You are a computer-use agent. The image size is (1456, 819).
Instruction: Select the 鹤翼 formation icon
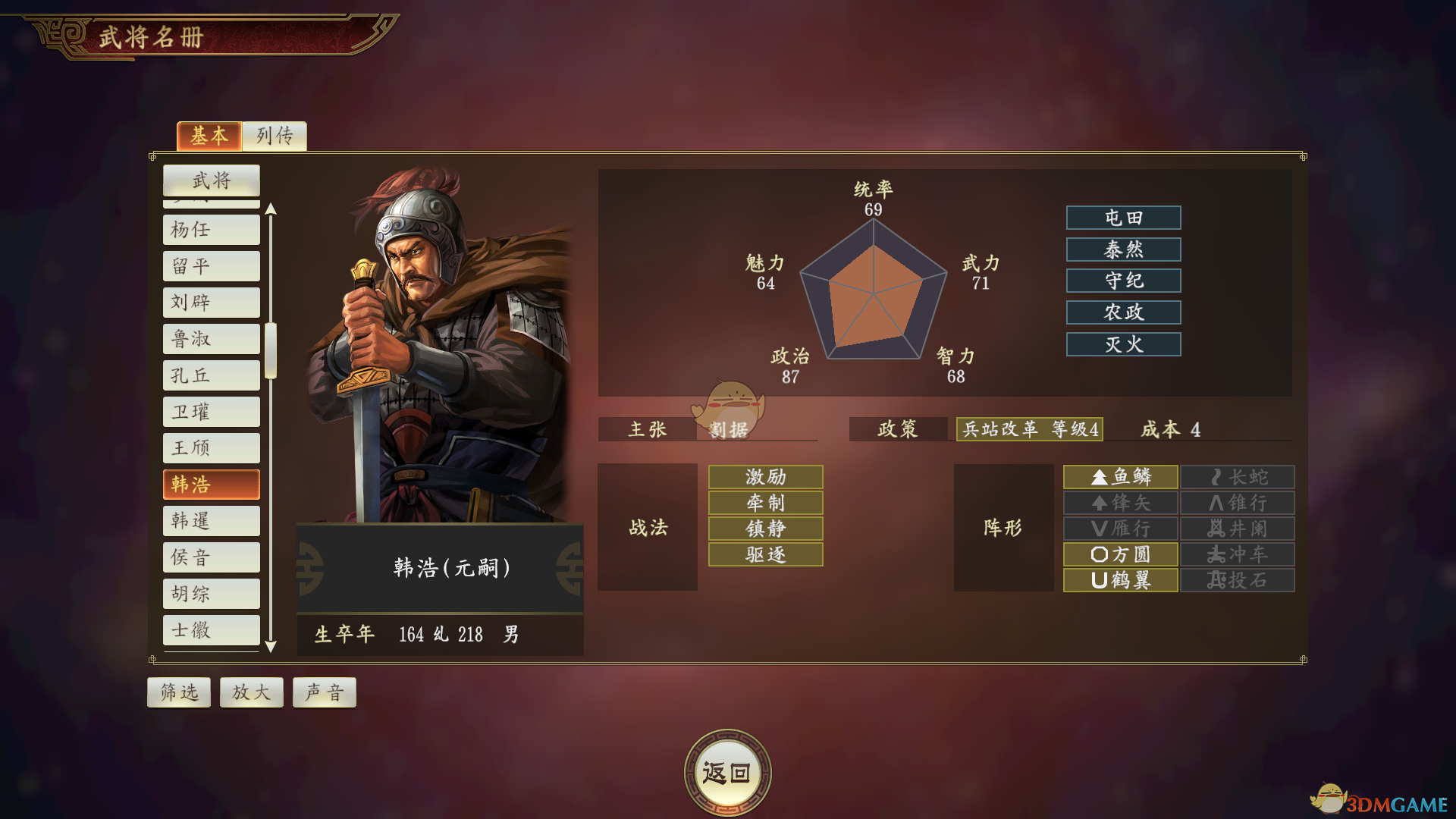1120,580
